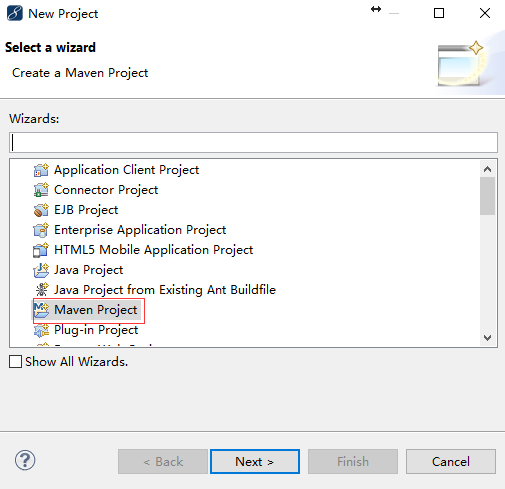Click the Application Client Project icon
The height and width of the screenshot is (489, 505).
[41, 170]
